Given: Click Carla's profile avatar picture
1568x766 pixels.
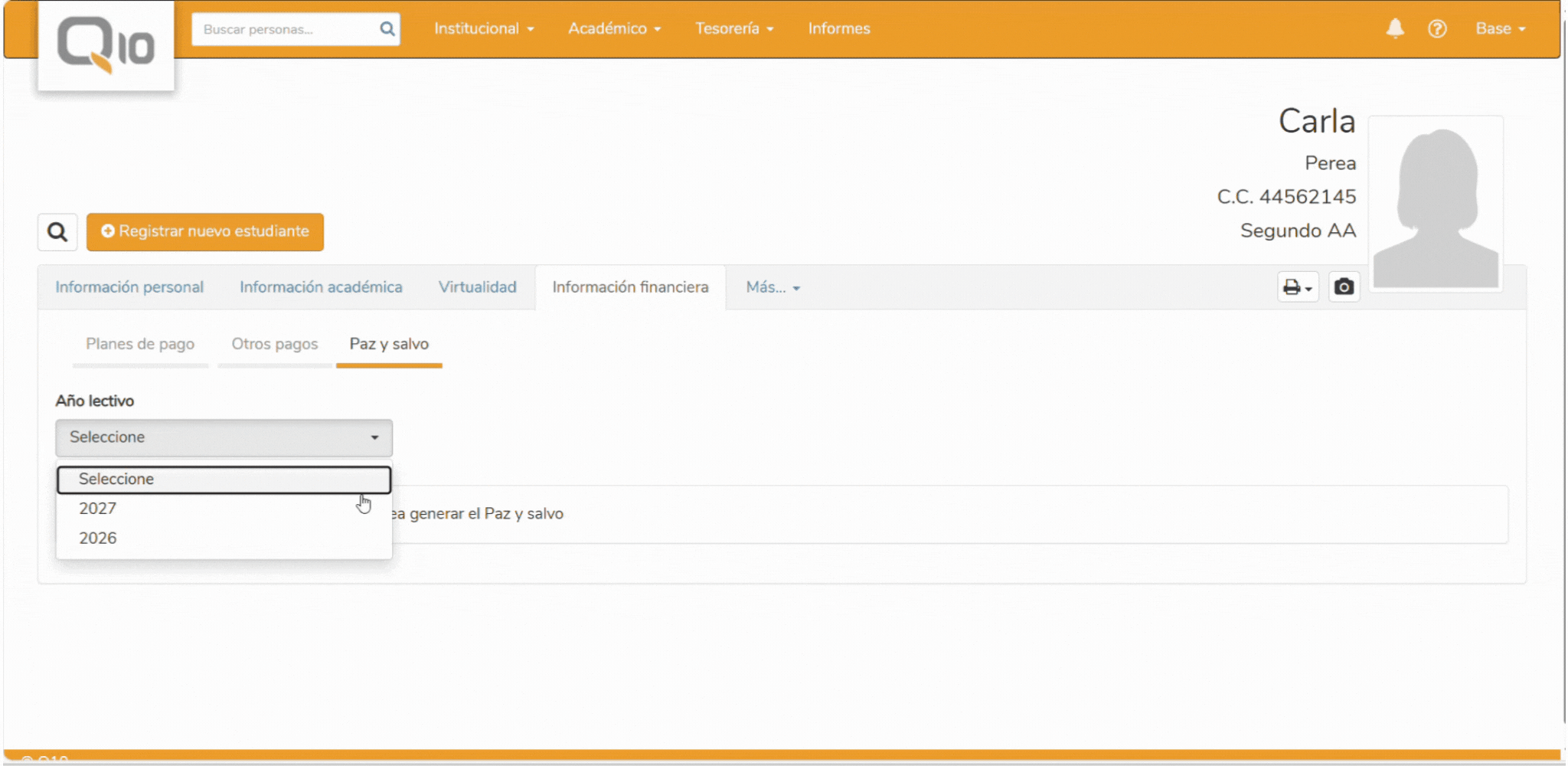Looking at the screenshot, I should click(x=1436, y=205).
